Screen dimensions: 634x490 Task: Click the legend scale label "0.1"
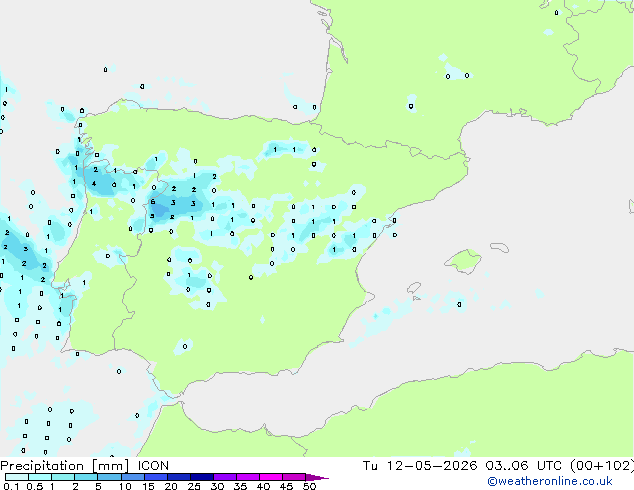(x=11, y=486)
